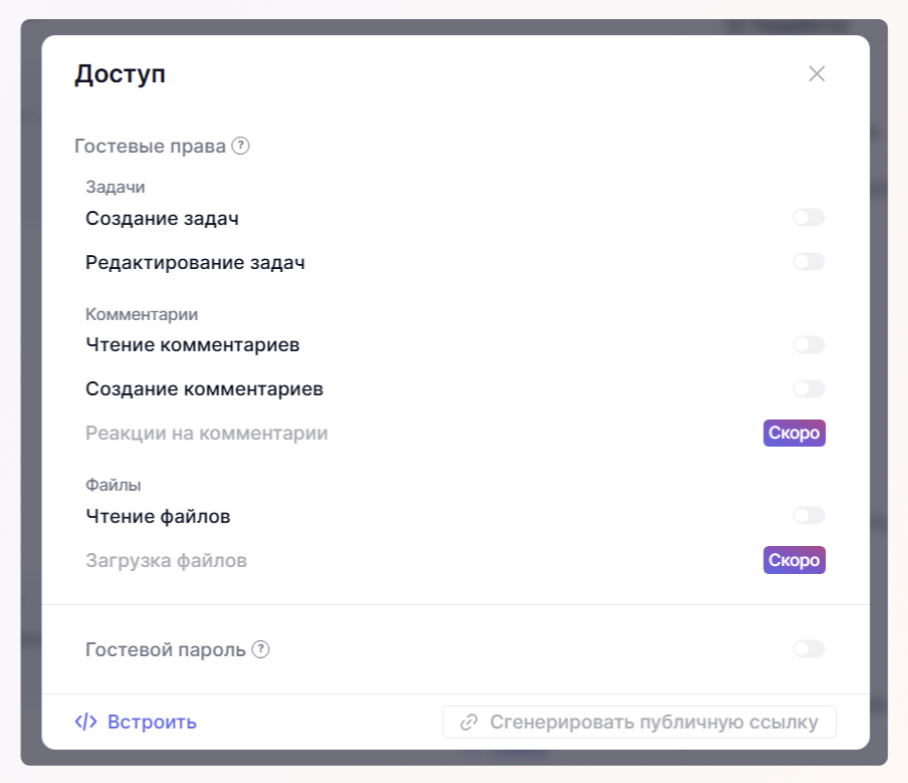
Task: Switch on Чтение файлов permission
Action: click(809, 516)
